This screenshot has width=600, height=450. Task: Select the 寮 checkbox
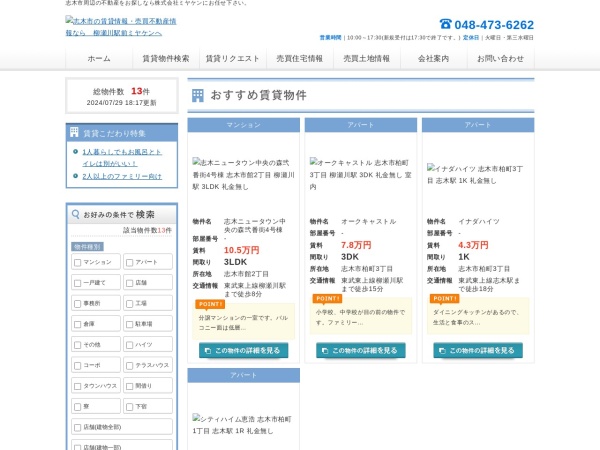coord(78,407)
